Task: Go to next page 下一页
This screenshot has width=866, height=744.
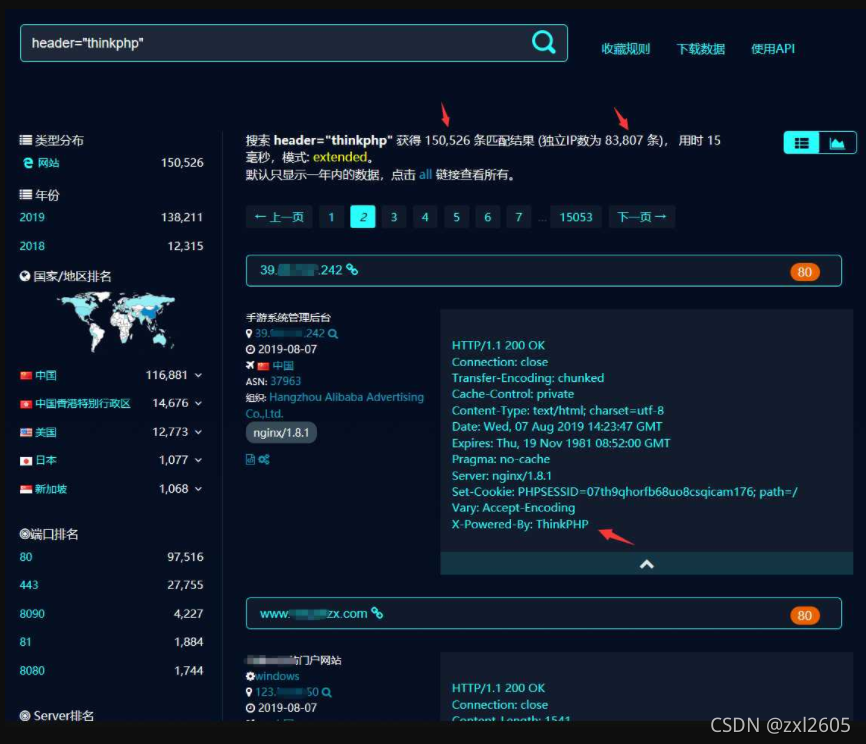Action: 642,217
